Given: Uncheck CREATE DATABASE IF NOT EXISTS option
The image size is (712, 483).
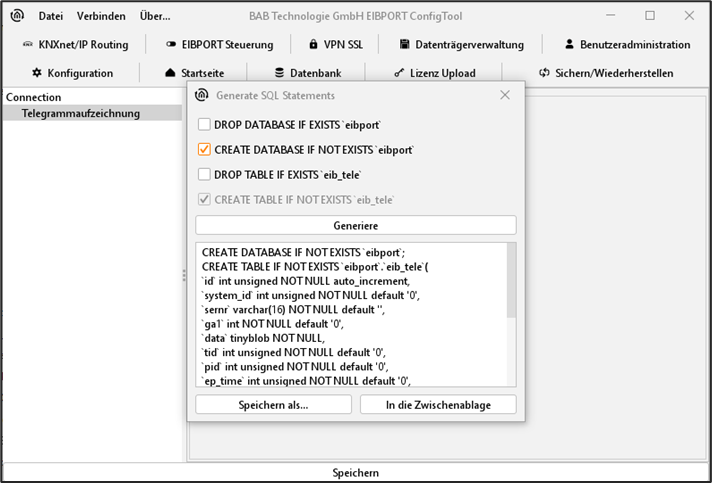Looking at the screenshot, I should point(204,150).
